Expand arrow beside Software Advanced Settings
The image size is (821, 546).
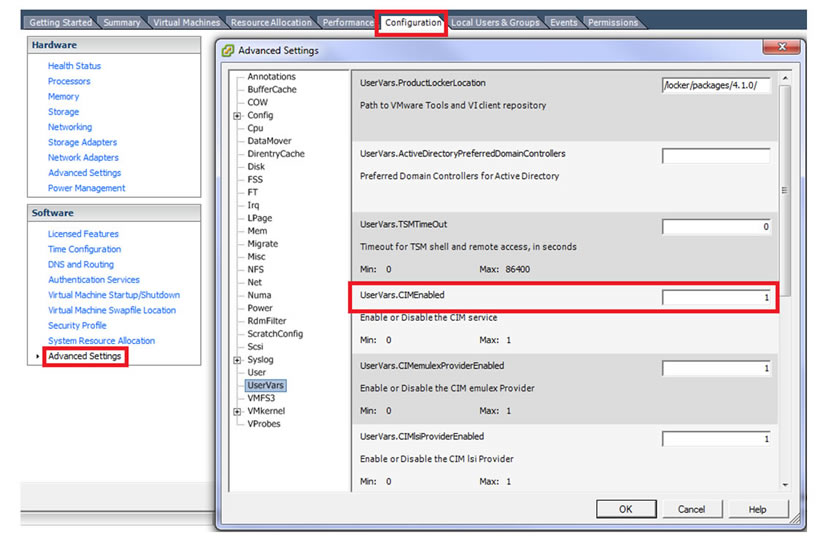pos(38,356)
